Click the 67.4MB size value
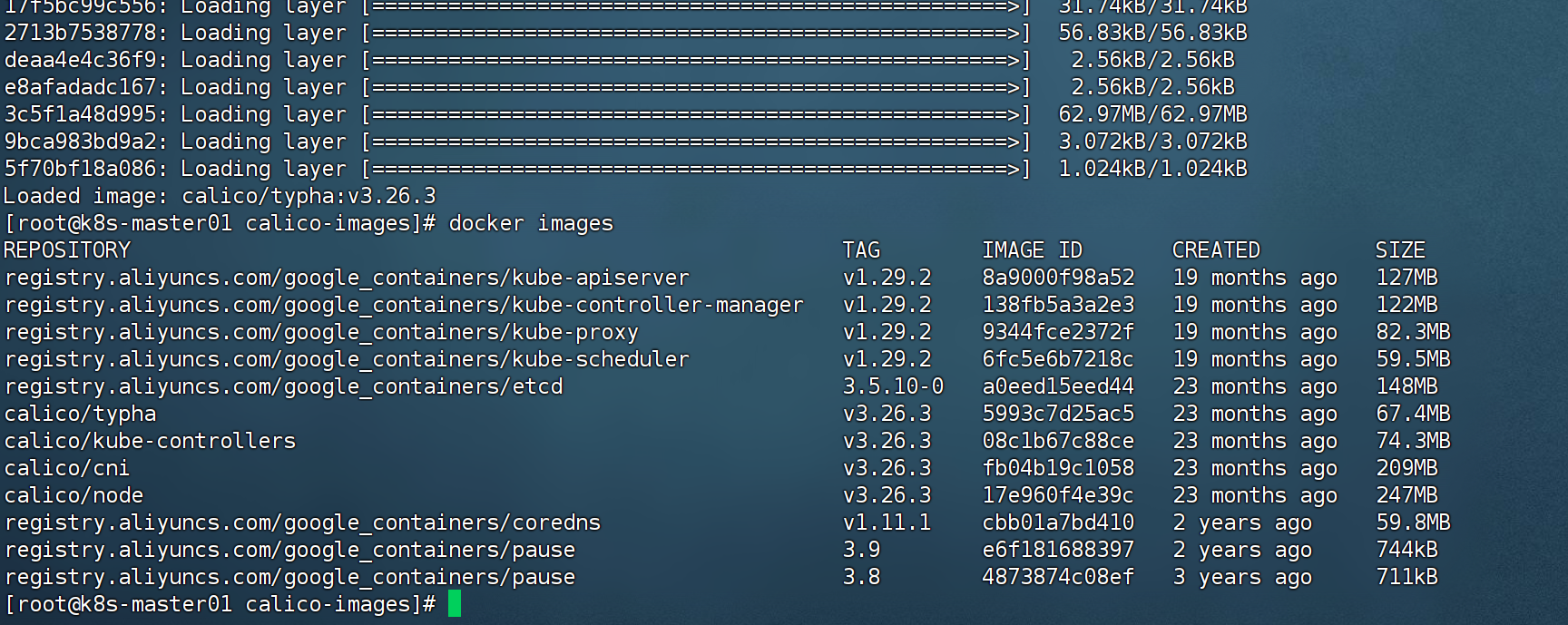Image resolution: width=1568 pixels, height=625 pixels. (x=1413, y=414)
